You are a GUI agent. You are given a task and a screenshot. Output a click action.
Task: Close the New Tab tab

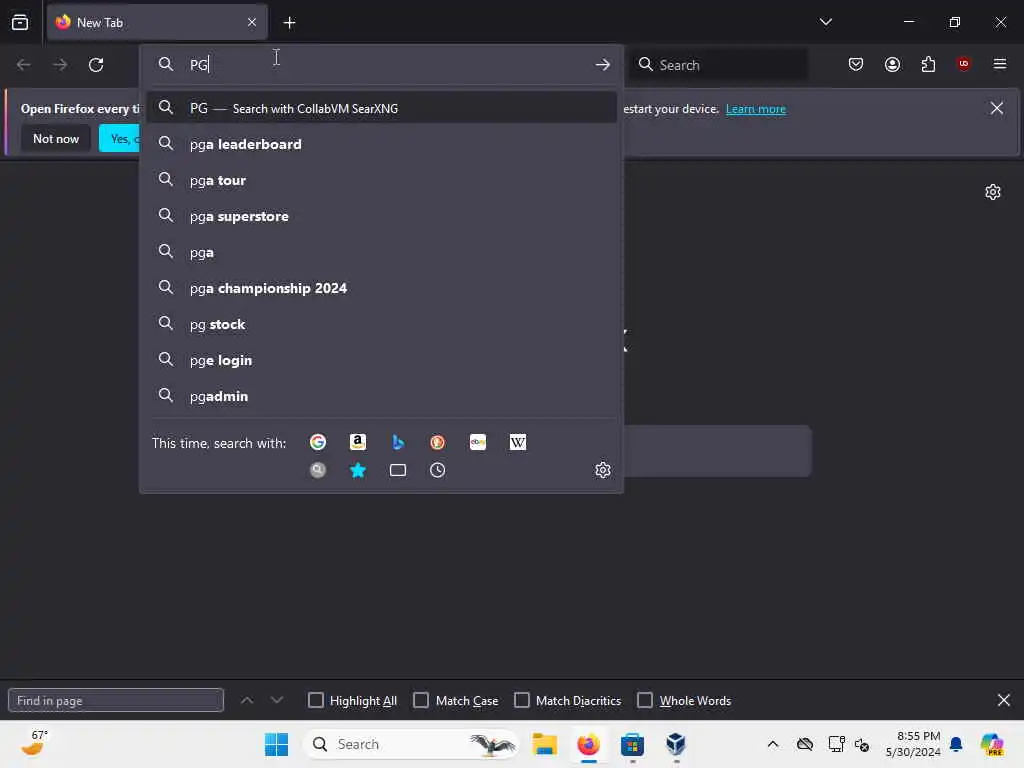(x=252, y=23)
